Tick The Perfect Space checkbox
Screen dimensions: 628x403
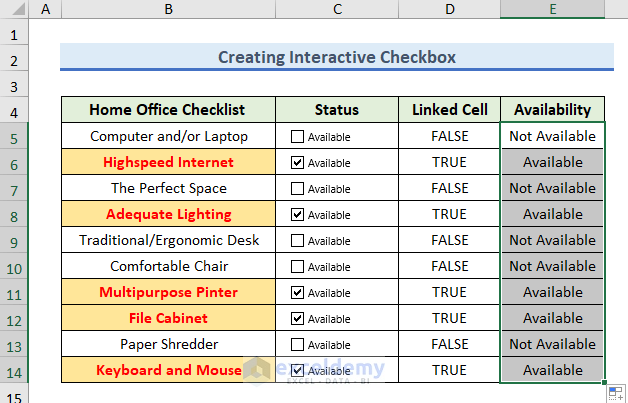298,189
